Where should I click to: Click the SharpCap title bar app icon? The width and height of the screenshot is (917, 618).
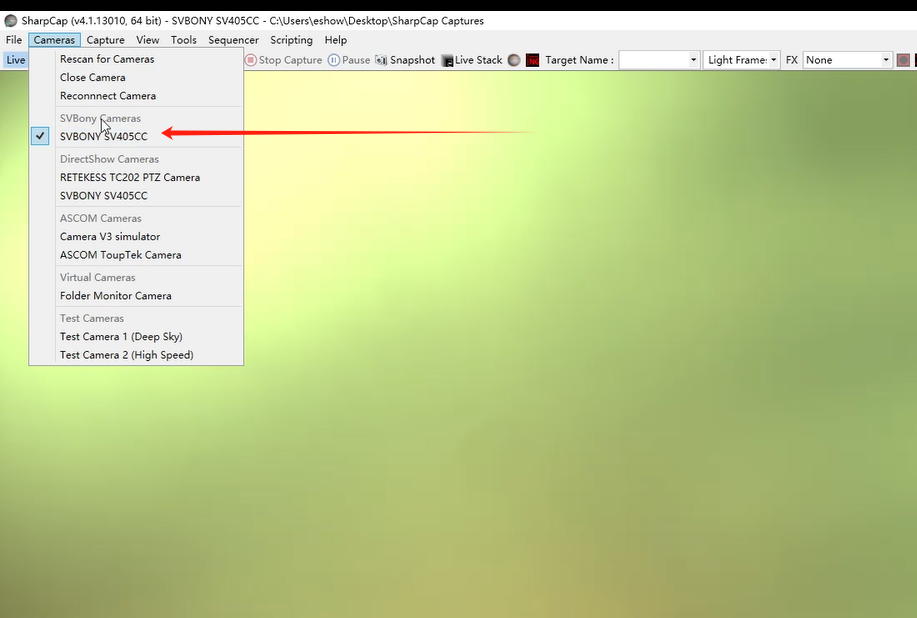tap(11, 21)
